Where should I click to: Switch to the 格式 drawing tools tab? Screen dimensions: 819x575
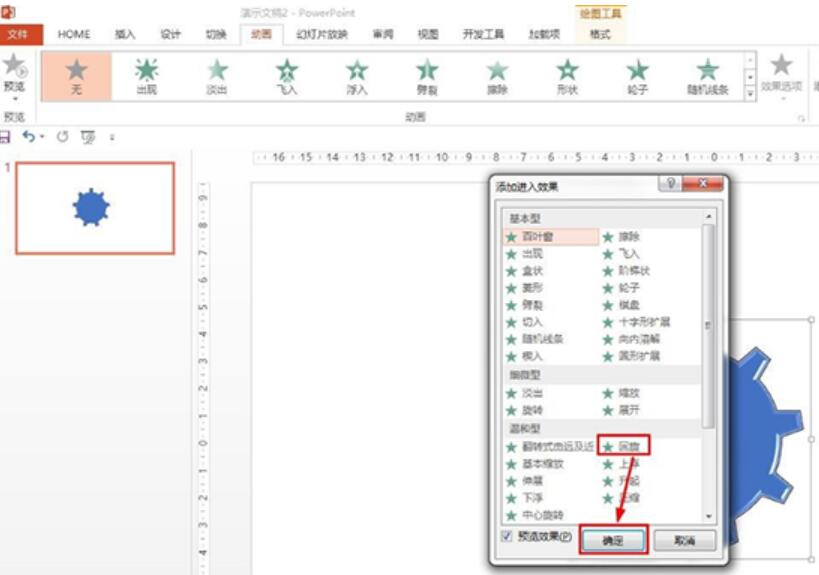600,34
